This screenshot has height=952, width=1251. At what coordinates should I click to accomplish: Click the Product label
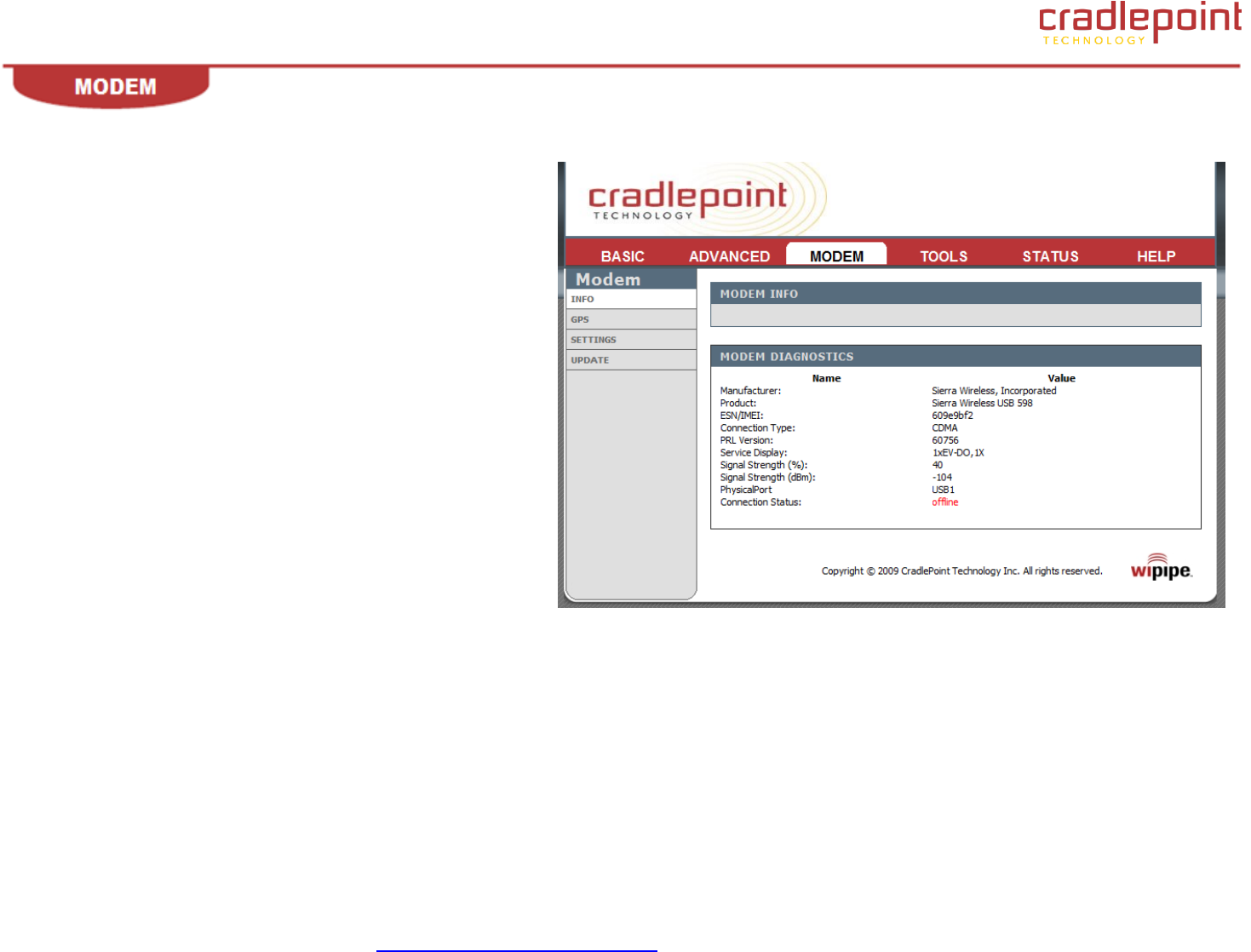click(738, 404)
